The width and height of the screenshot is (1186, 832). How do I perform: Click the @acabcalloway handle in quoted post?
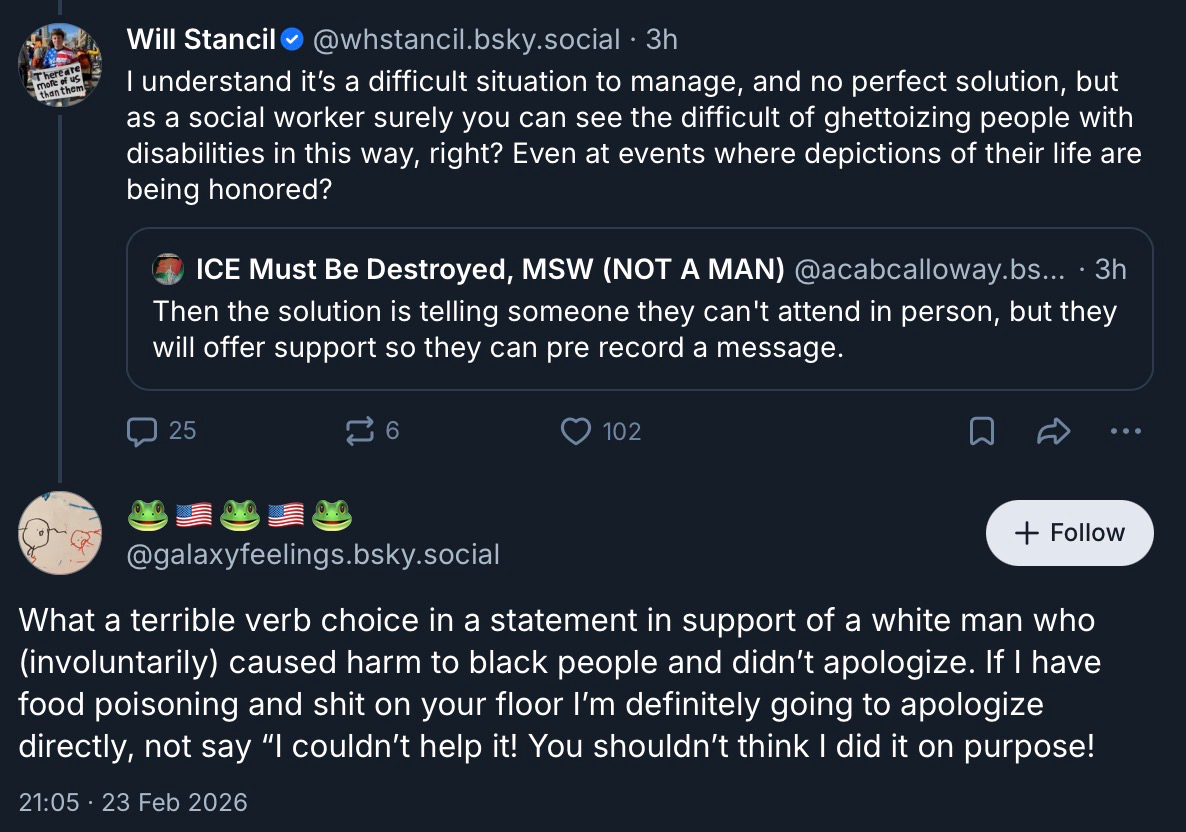click(x=929, y=269)
